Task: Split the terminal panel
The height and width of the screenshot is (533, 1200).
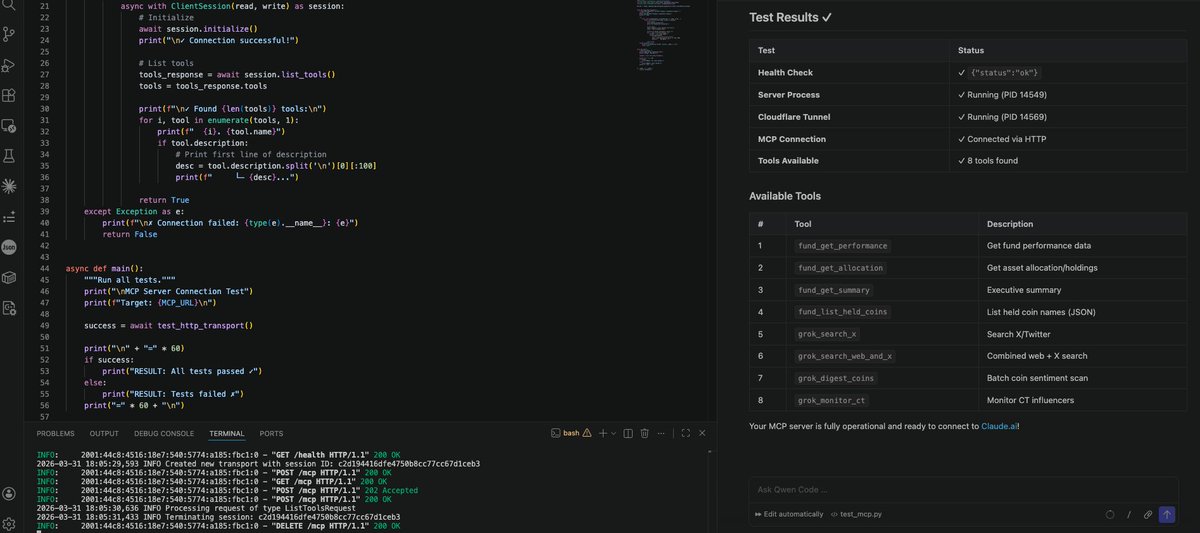Action: click(627, 433)
